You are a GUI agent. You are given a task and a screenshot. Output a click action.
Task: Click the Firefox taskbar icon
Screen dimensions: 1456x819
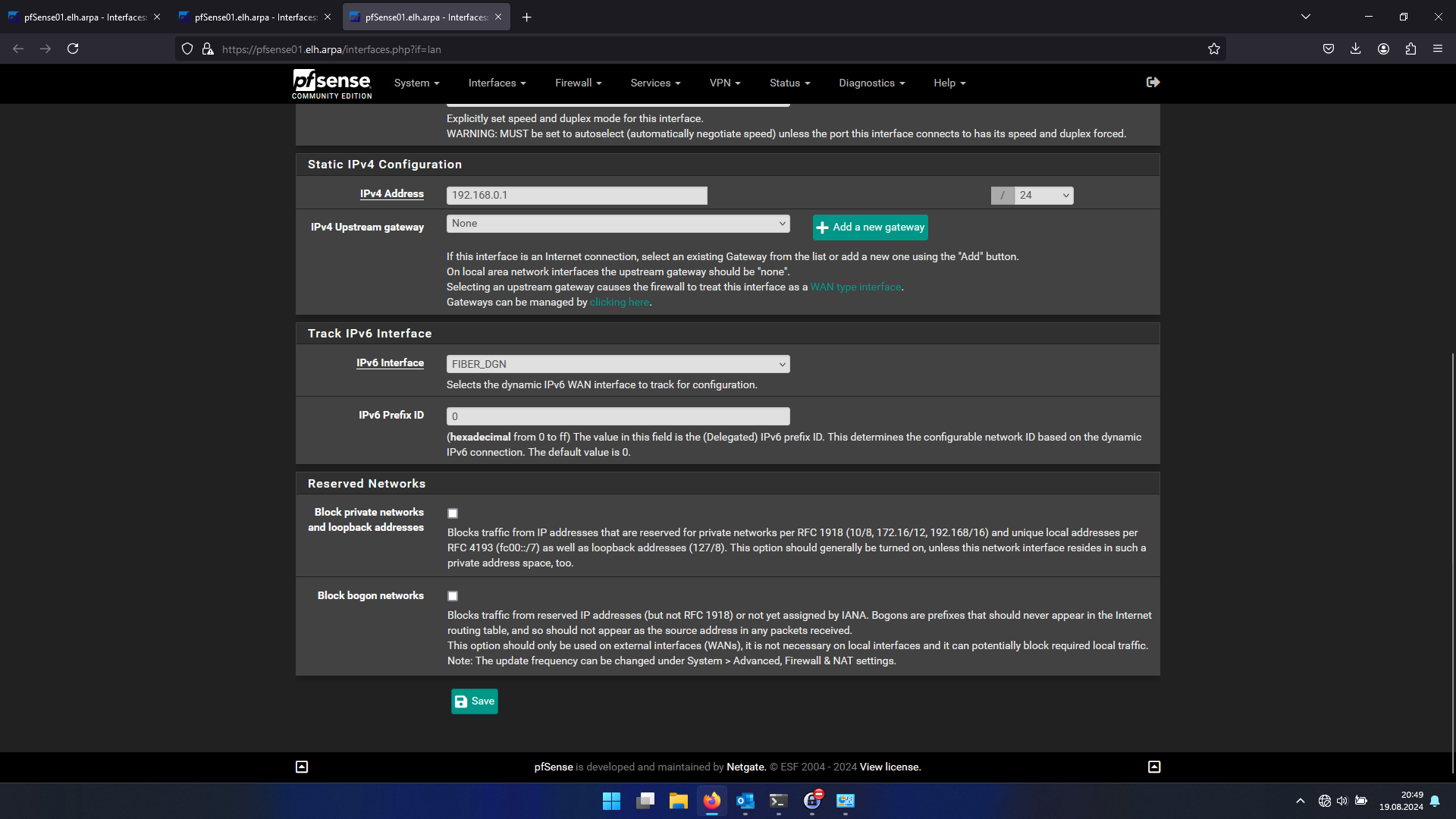(x=711, y=801)
